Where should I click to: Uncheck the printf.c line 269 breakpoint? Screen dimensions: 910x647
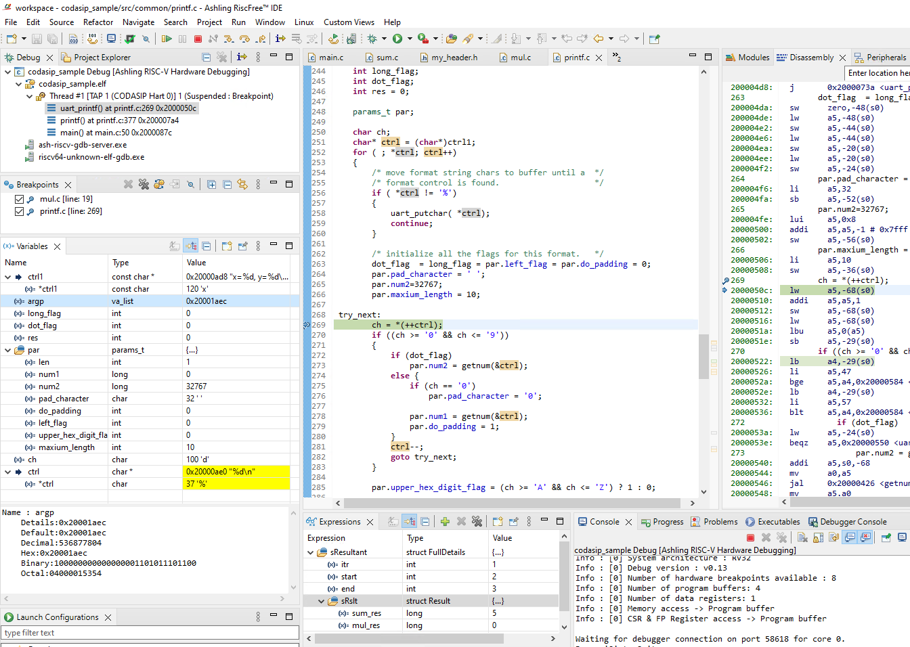point(19,211)
